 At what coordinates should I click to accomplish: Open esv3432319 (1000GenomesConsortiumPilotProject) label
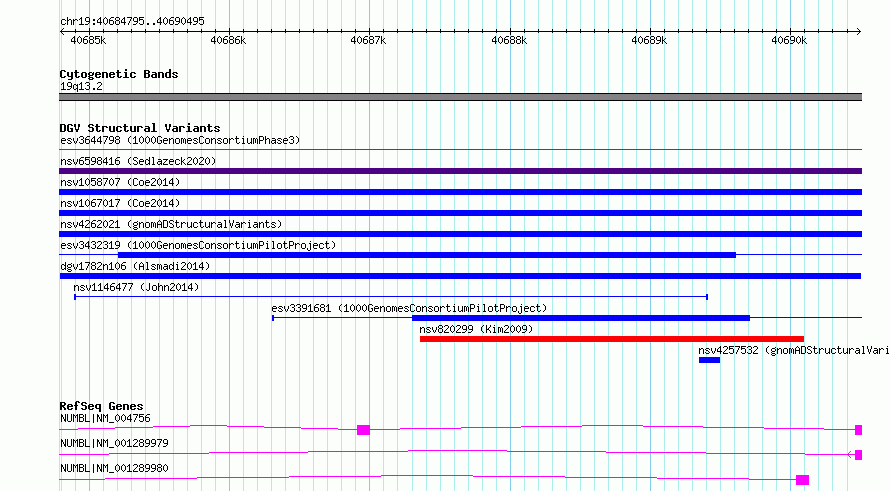(x=198, y=245)
